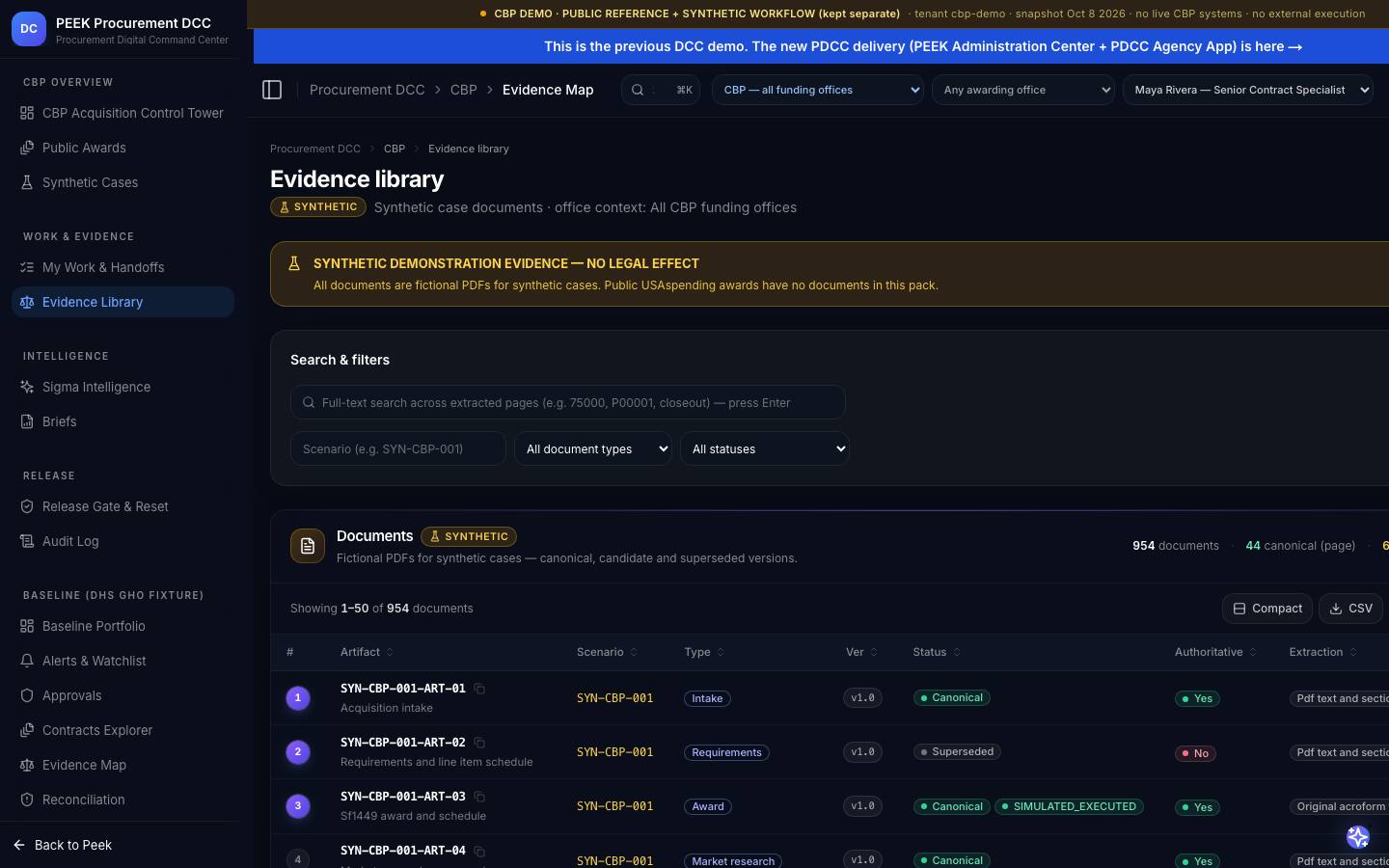
Task: Expand Any awarding office dropdown
Action: click(x=1023, y=90)
